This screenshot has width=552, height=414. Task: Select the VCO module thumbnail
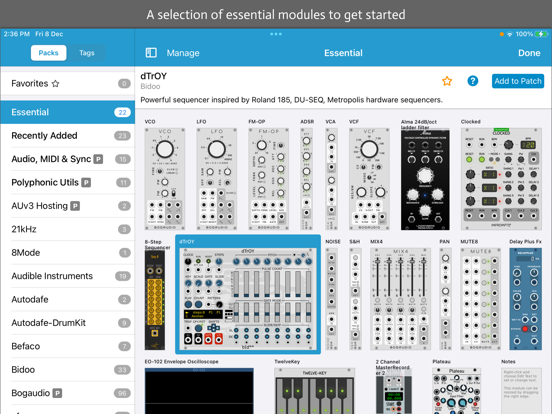tap(165, 179)
